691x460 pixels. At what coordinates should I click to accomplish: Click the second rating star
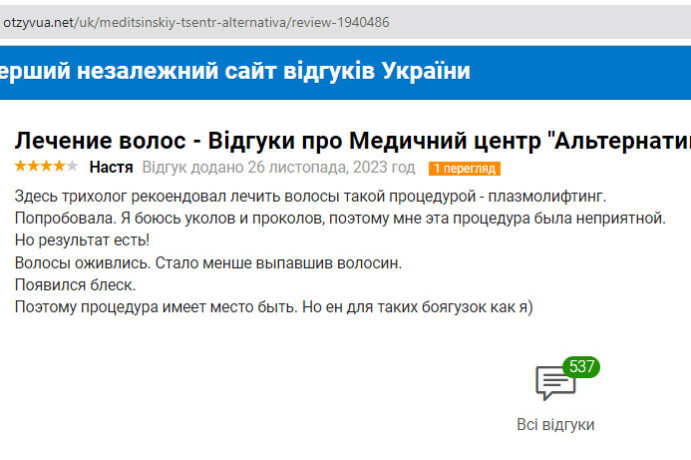[x=33, y=166]
